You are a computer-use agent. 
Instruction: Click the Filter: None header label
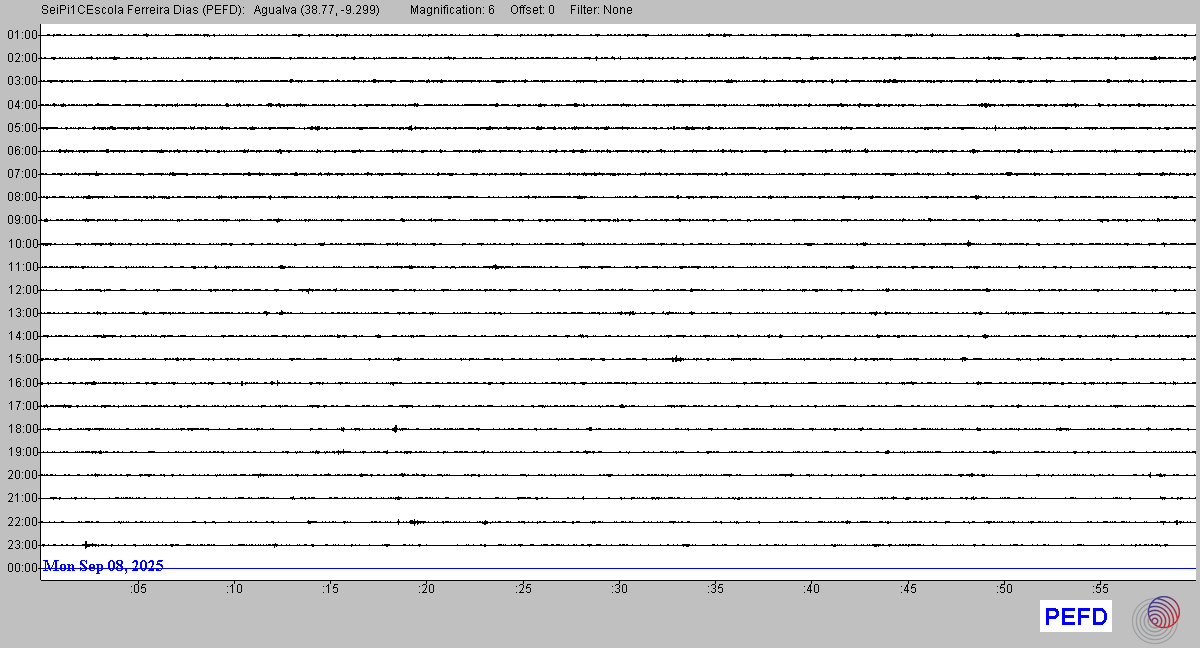601,10
